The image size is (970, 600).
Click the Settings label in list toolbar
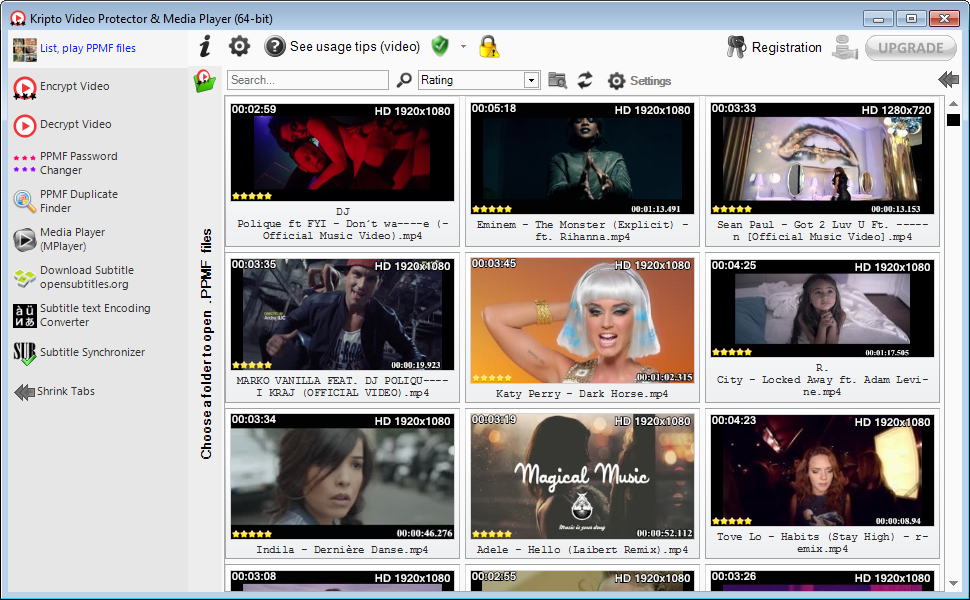pyautogui.click(x=650, y=81)
